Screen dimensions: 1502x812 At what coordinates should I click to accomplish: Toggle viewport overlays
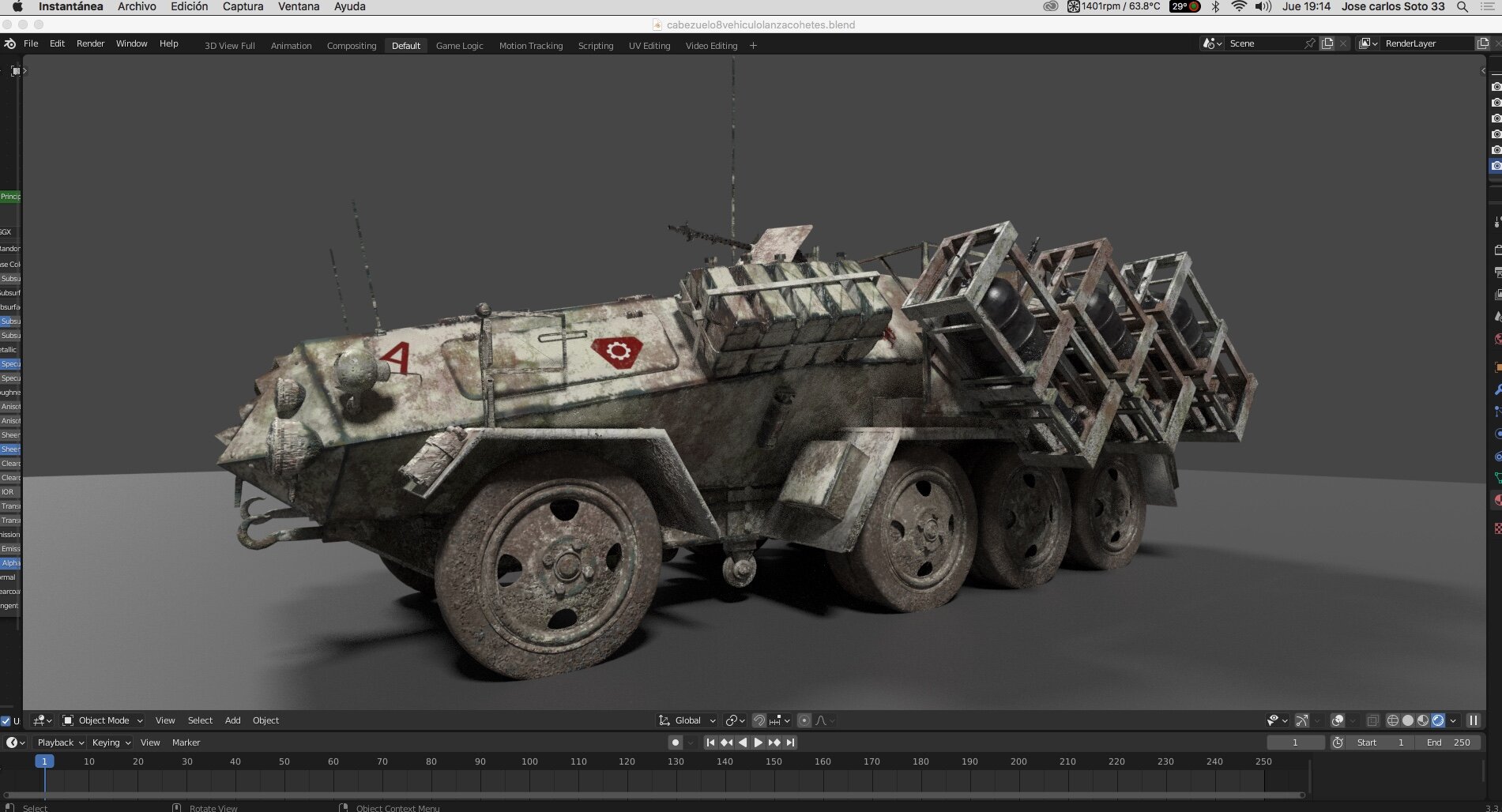1338,720
